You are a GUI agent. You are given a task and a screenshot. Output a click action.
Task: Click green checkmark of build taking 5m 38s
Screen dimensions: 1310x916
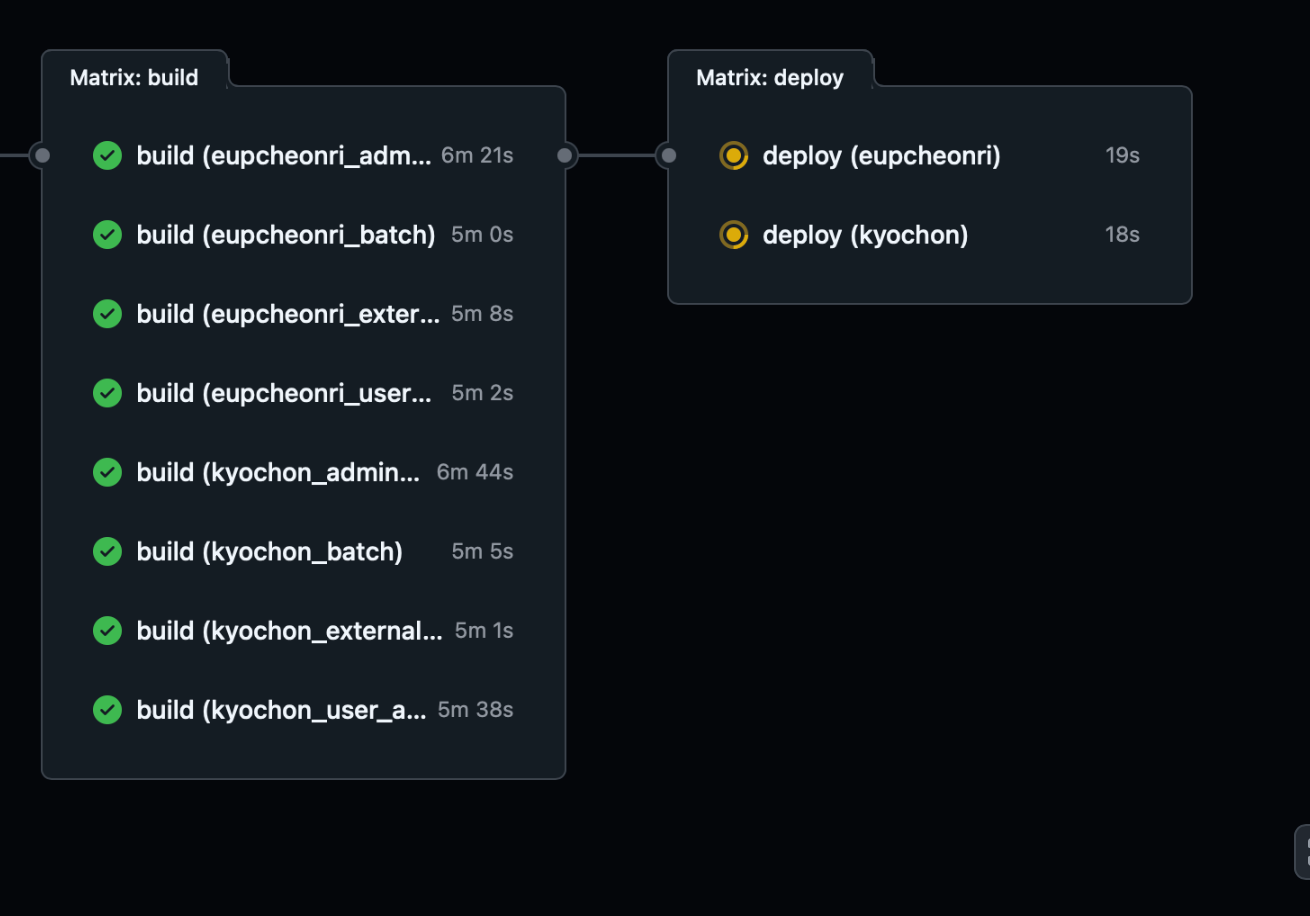[x=107, y=710]
